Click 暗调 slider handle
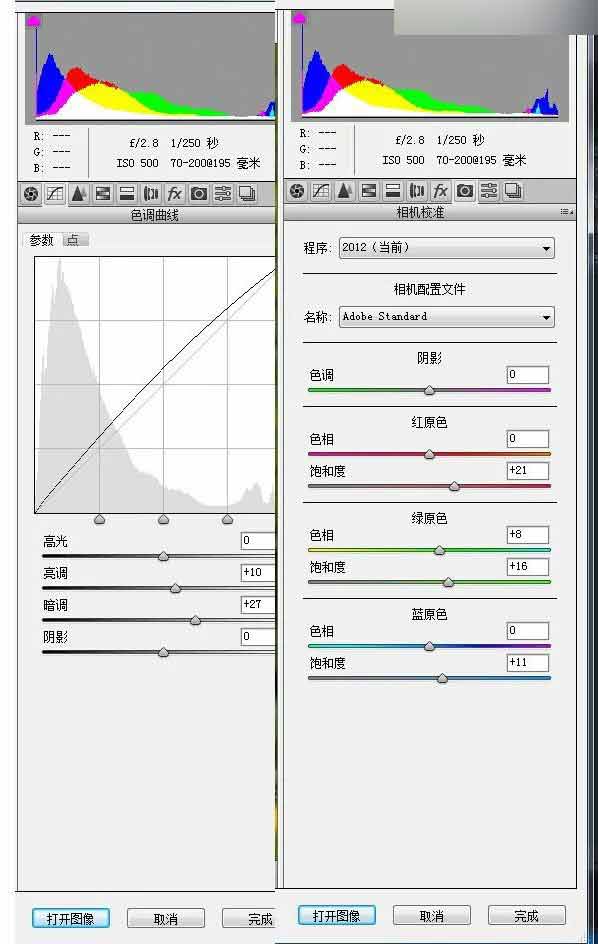This screenshot has width=598, height=944. click(x=195, y=620)
